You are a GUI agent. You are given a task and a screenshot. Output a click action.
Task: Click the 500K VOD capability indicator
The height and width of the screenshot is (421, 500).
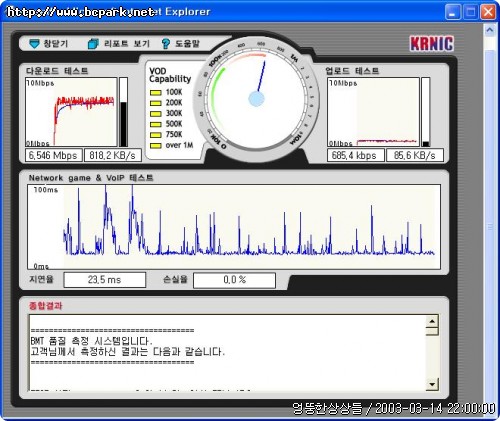tap(156, 124)
